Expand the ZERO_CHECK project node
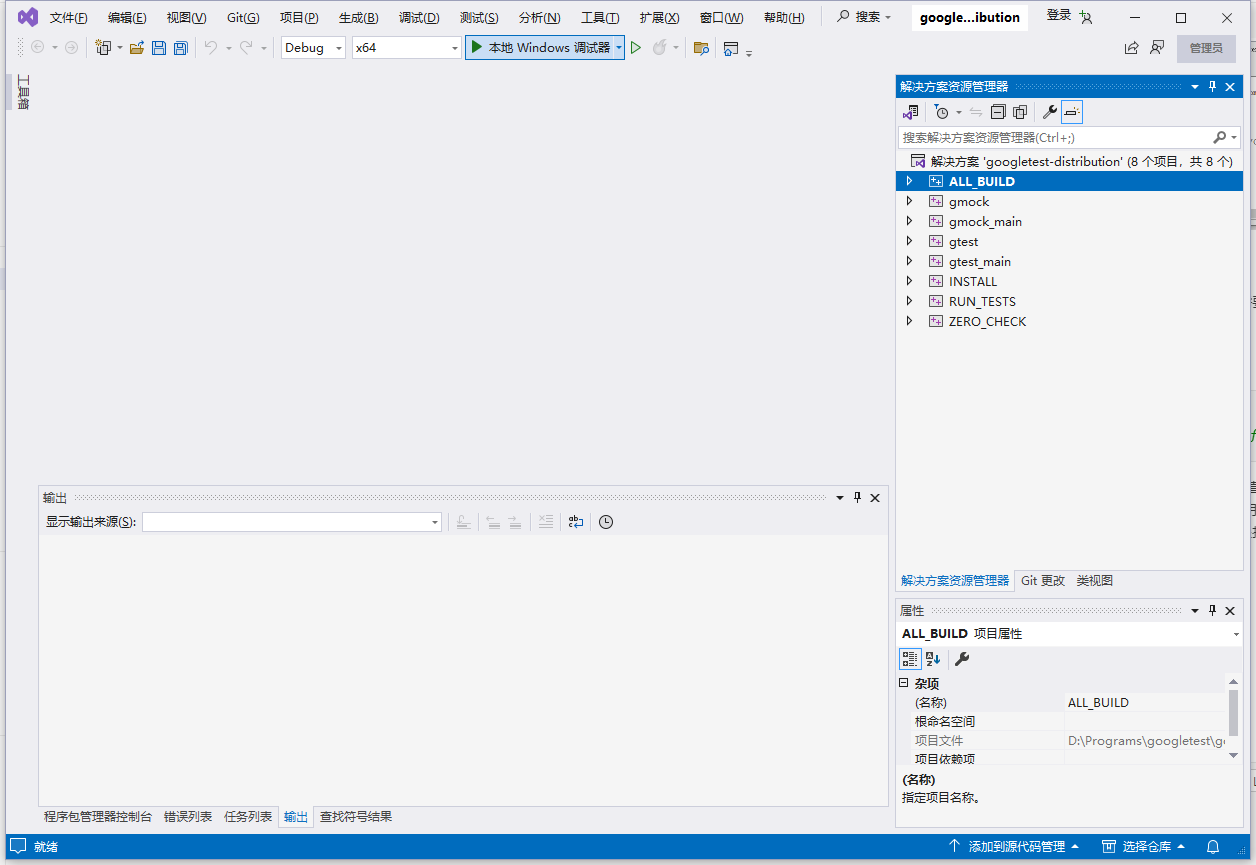Image resolution: width=1256 pixels, height=865 pixels. pos(909,321)
